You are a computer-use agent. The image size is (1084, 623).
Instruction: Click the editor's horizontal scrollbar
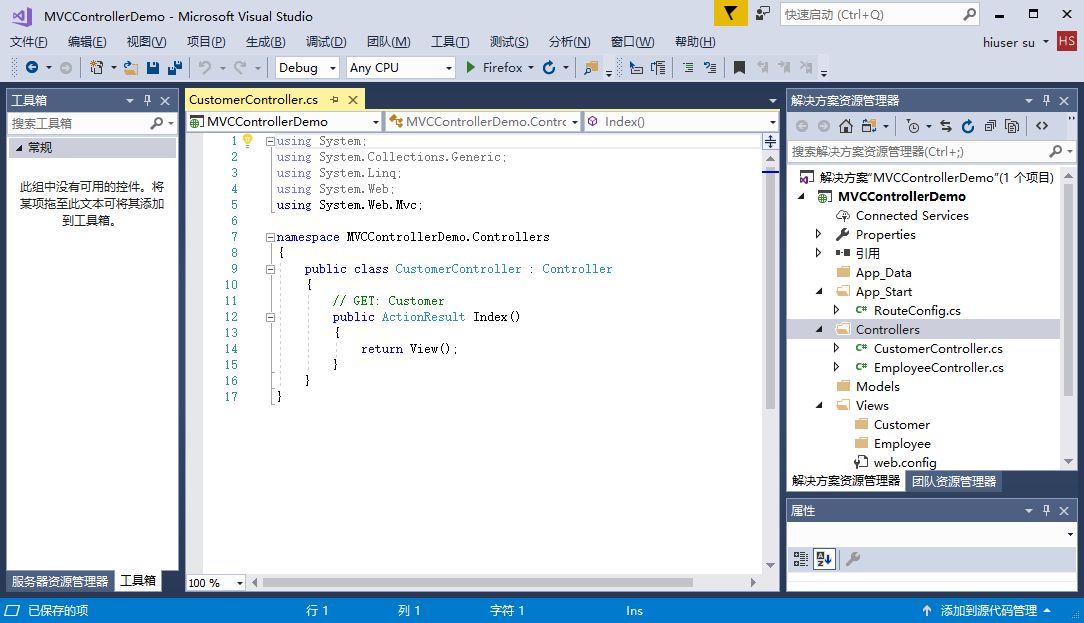click(476, 582)
